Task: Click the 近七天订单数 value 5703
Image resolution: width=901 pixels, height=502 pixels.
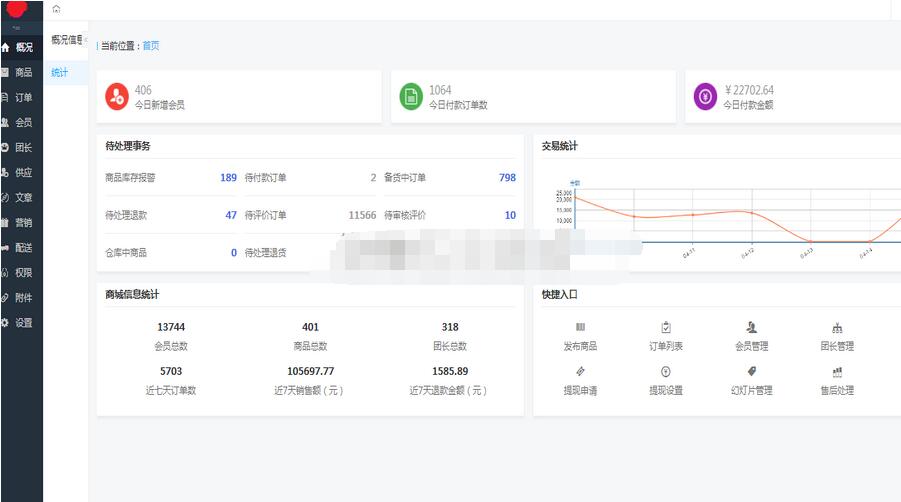Action: tap(171, 371)
